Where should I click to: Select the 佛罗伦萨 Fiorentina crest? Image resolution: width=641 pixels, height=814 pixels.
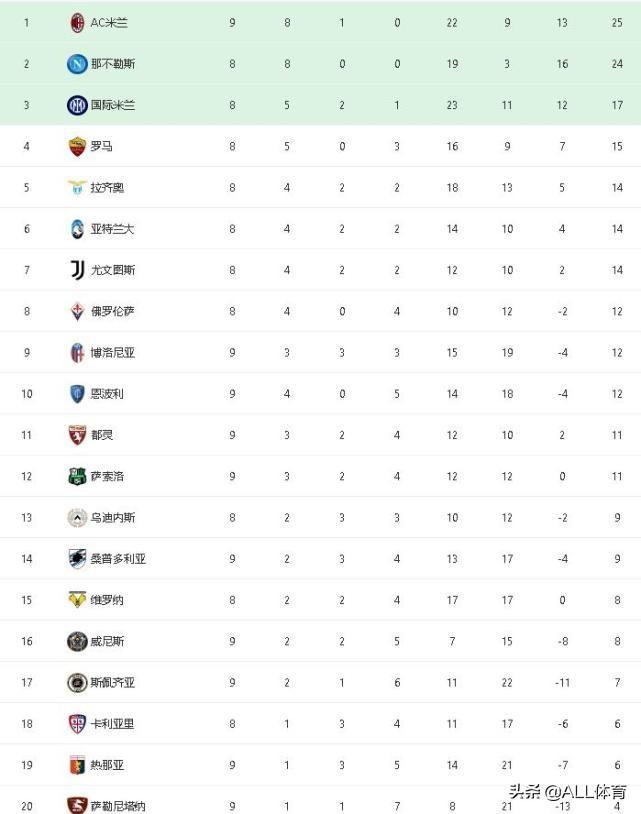click(x=77, y=311)
